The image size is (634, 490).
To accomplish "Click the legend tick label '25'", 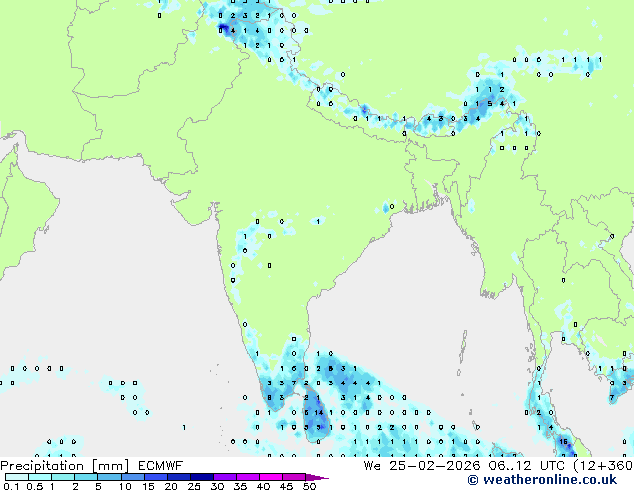I will [x=194, y=486].
